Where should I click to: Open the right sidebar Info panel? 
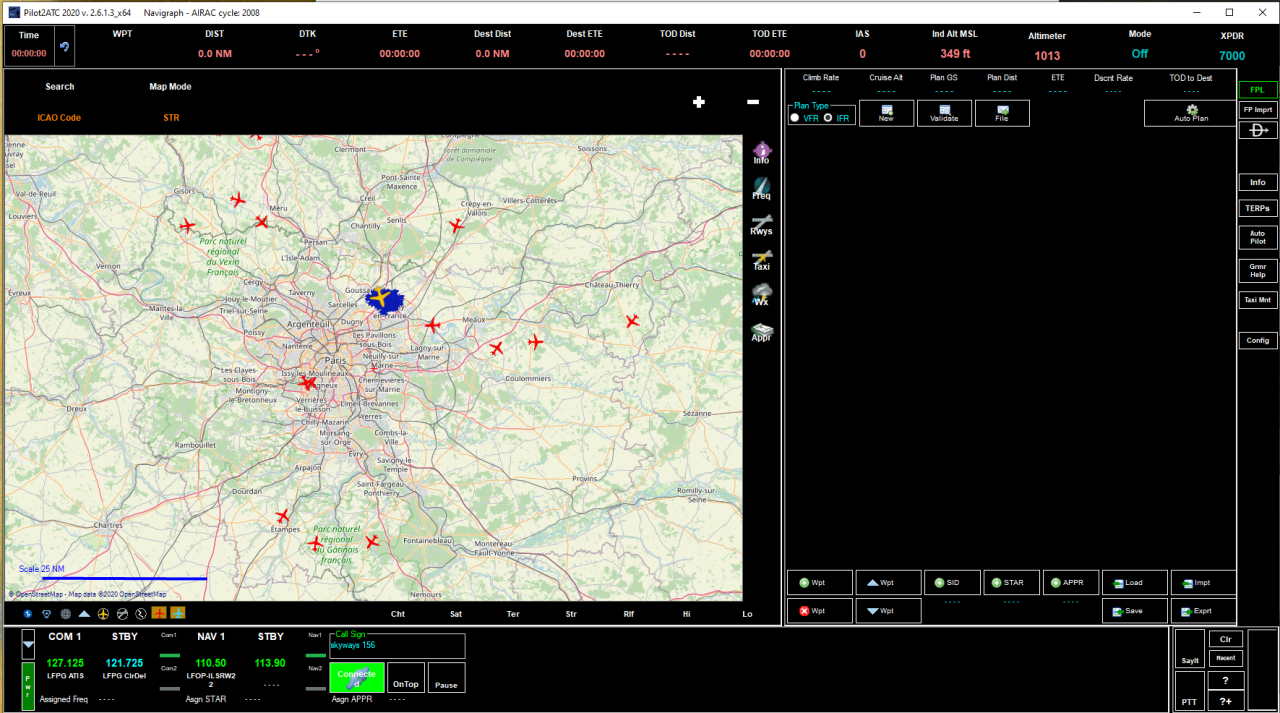1258,182
